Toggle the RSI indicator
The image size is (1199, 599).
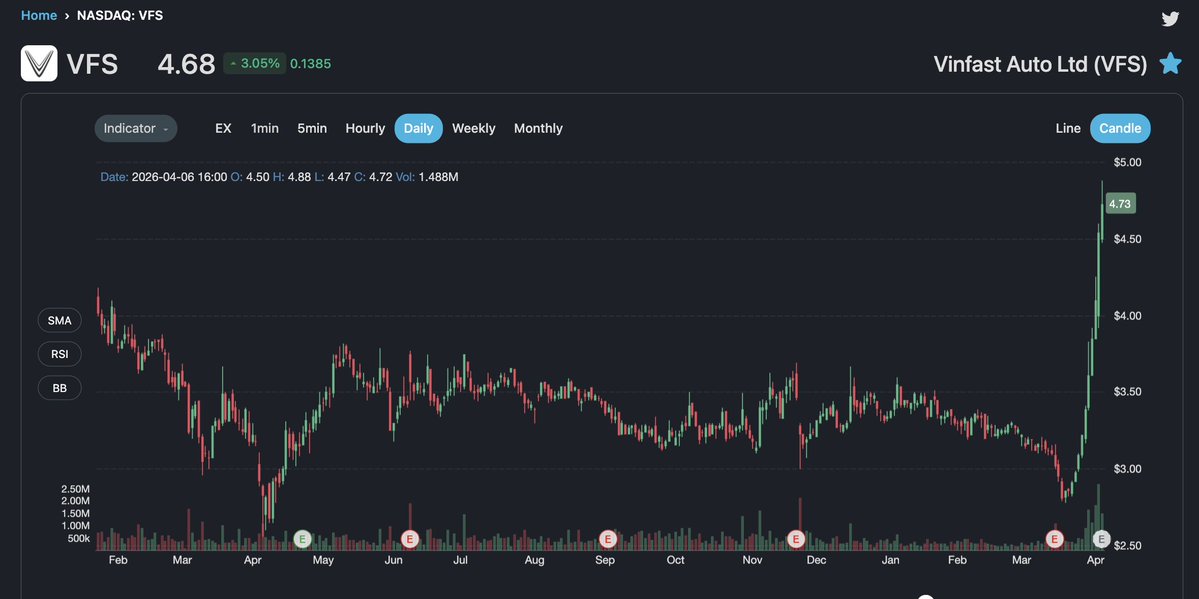coord(60,354)
